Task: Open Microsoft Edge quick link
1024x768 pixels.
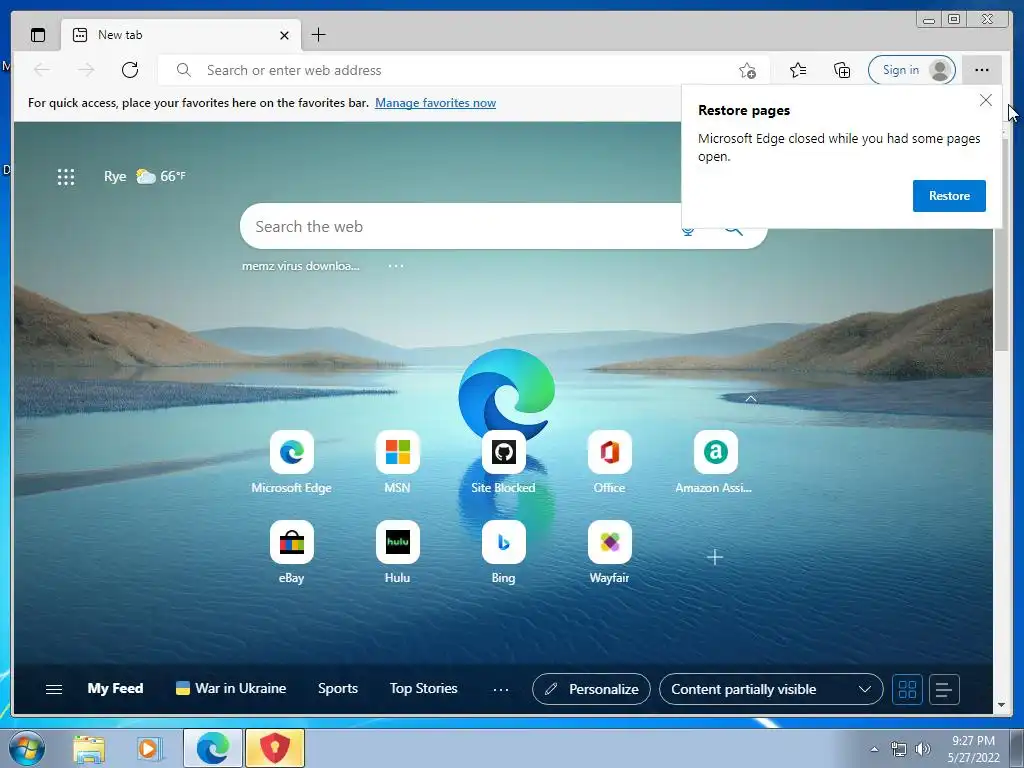Action: (291, 461)
